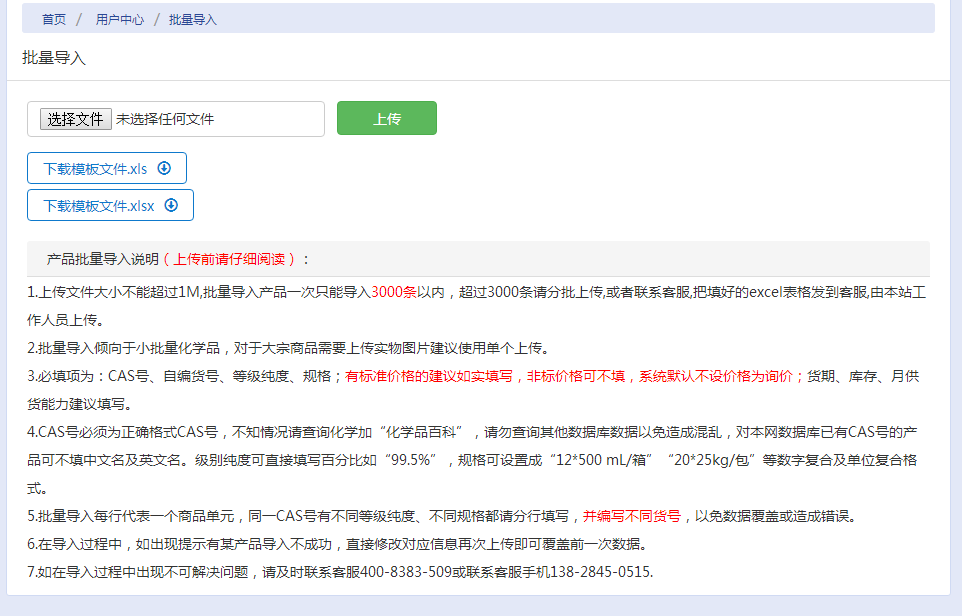Click the 批量导入 page heading
This screenshot has width=962, height=616.
[x=54, y=58]
